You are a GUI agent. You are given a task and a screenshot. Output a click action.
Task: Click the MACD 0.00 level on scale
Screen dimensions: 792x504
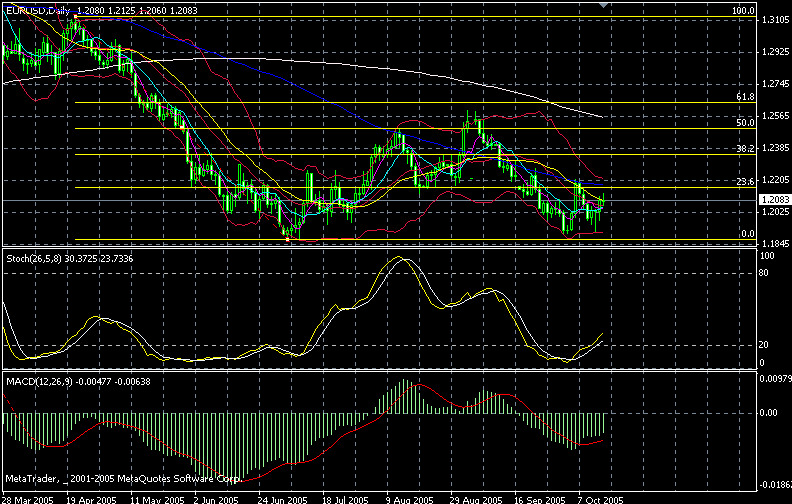point(770,411)
